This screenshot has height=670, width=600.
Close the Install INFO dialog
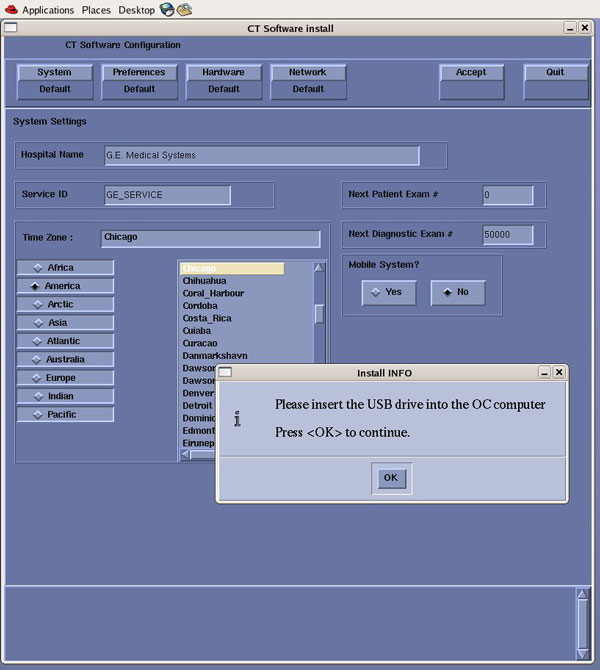[559, 372]
